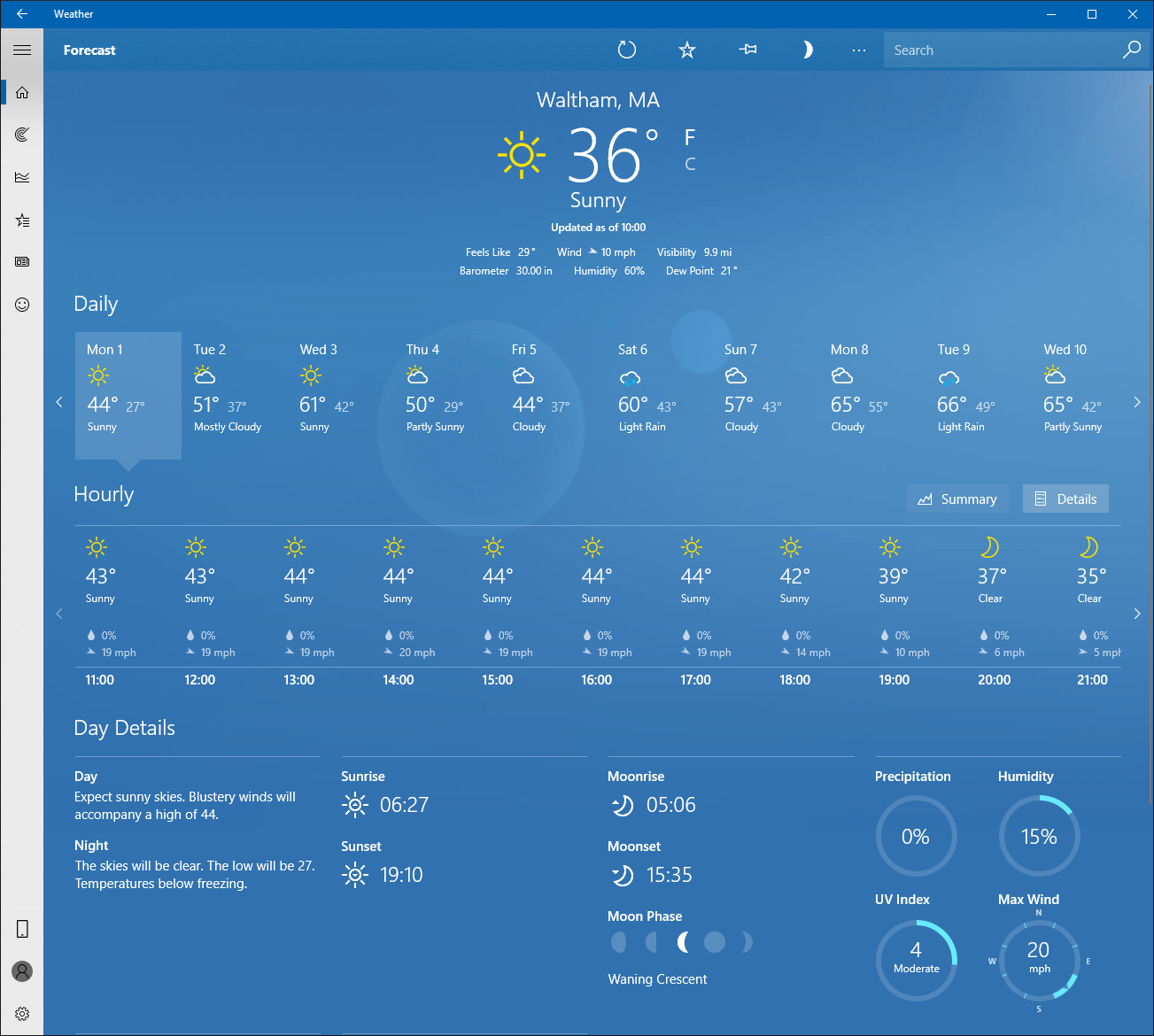Click the UV Index Moderate gauge
This screenshot has width=1154, height=1036.
coord(916,960)
